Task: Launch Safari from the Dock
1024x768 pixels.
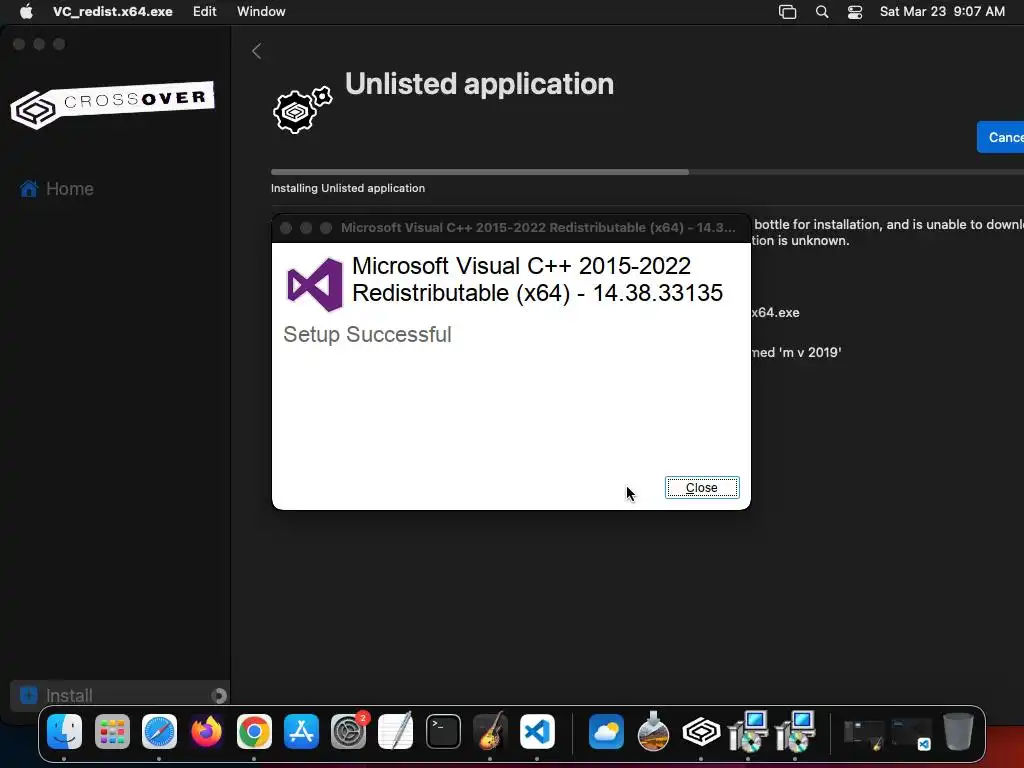Action: pos(159,731)
